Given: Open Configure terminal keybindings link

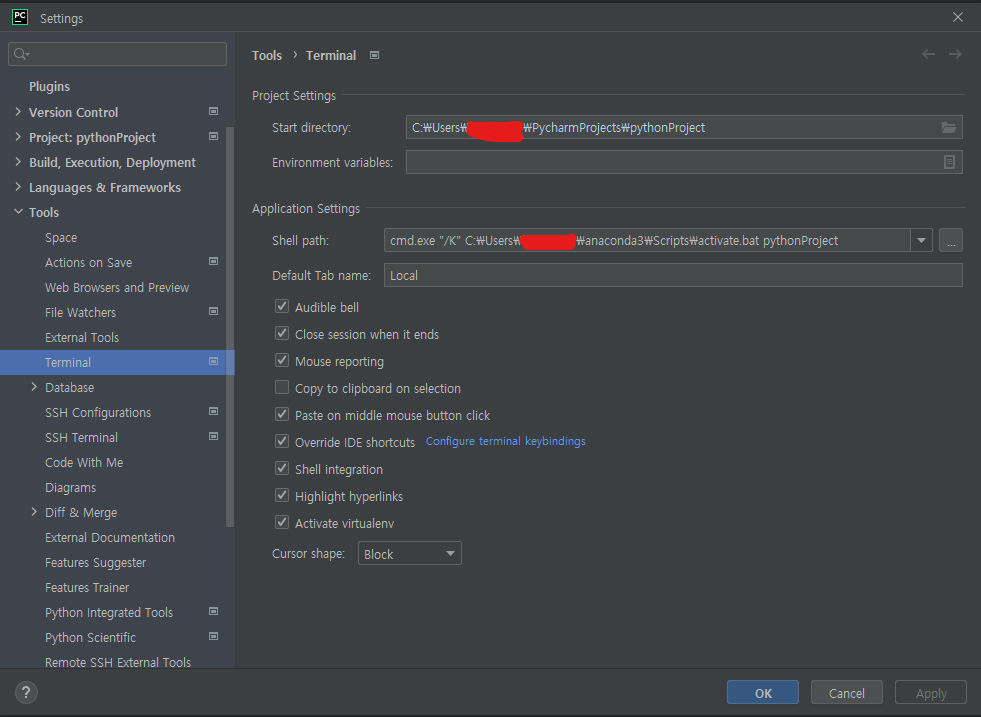Looking at the screenshot, I should pos(506,441).
